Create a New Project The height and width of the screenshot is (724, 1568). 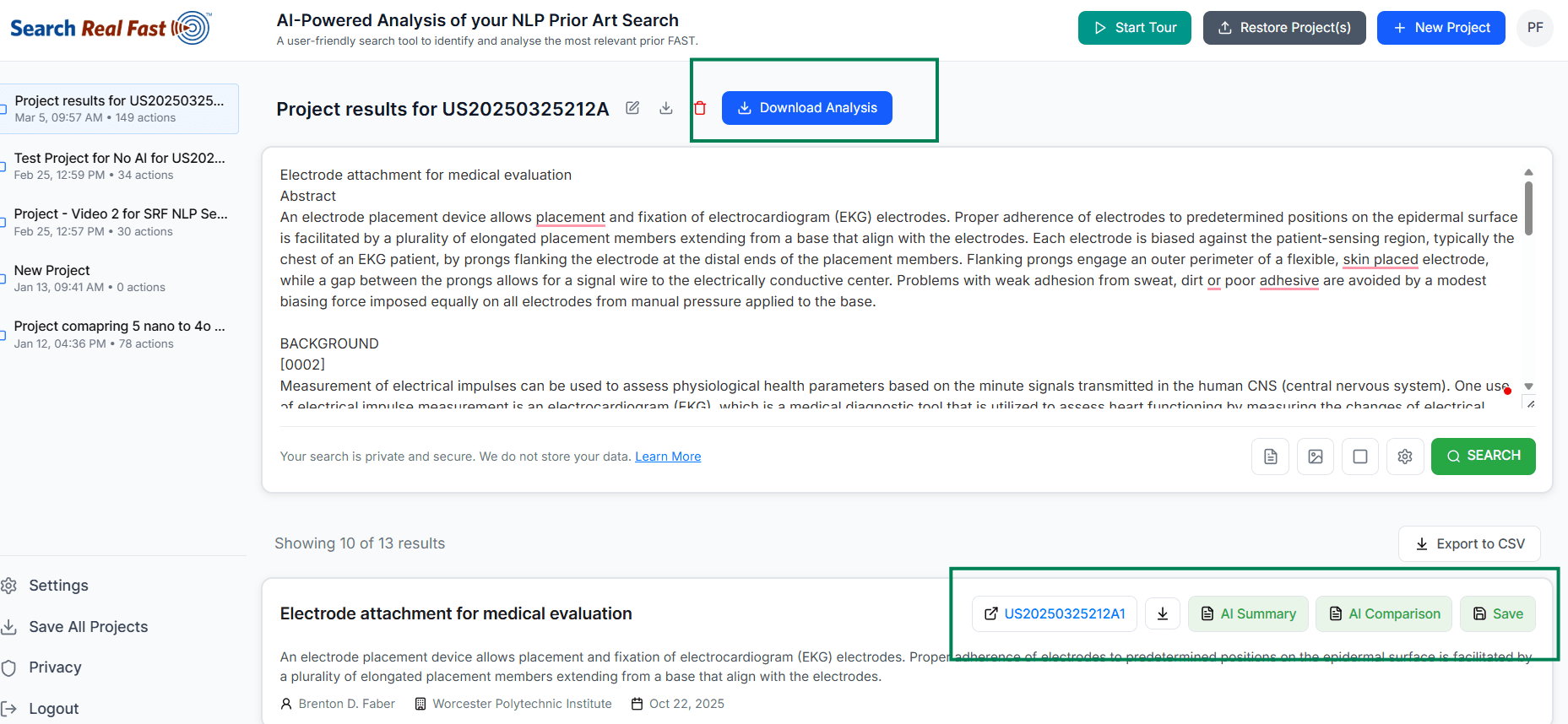point(1440,27)
